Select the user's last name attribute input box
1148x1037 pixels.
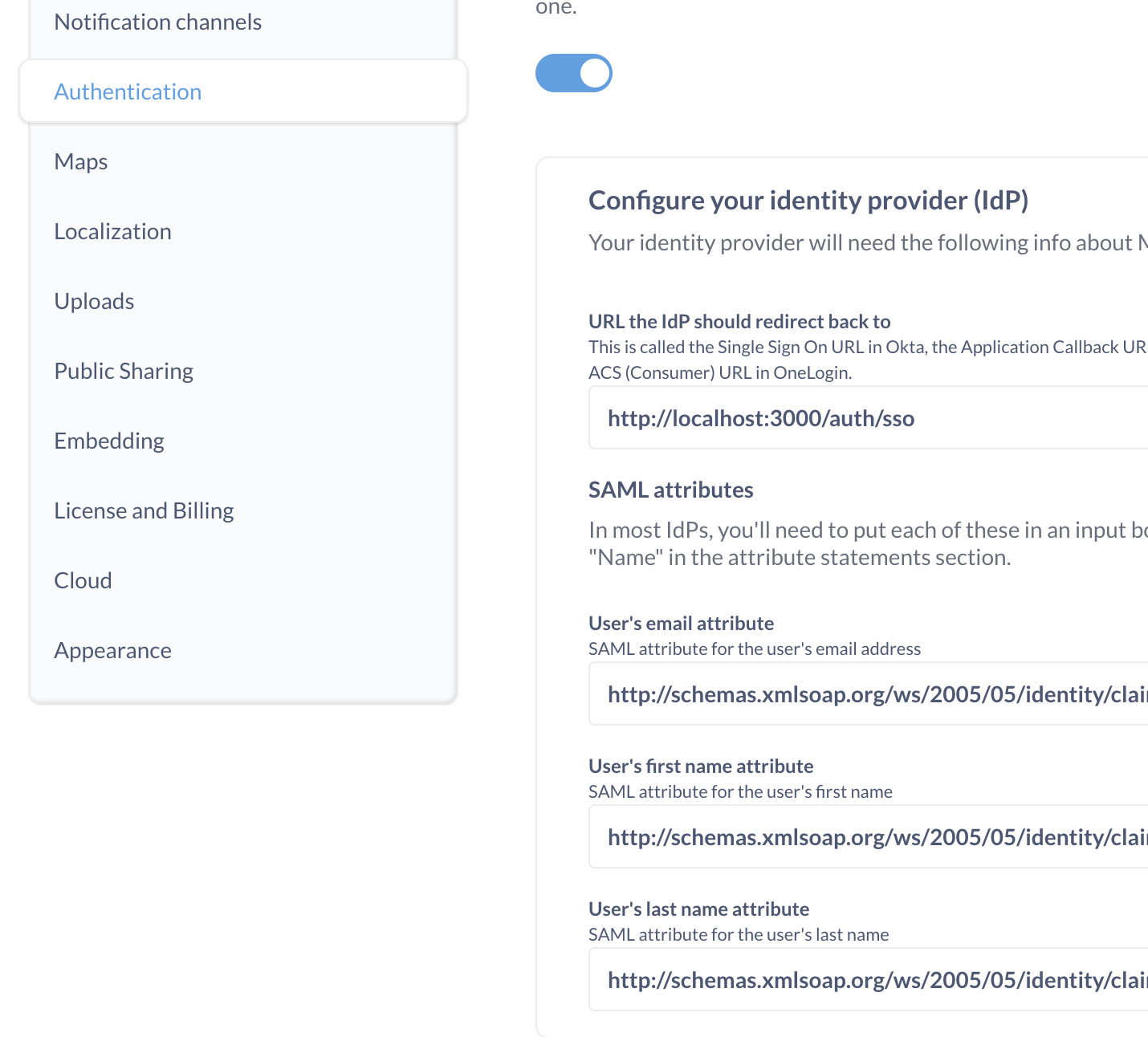pos(867,980)
